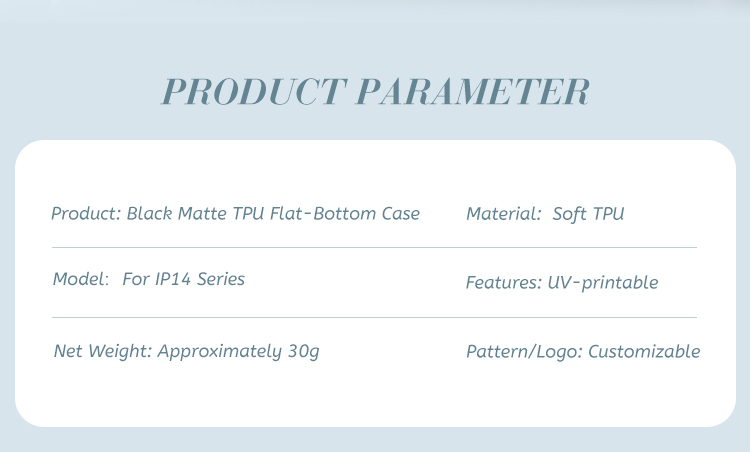The width and height of the screenshot is (750, 452).
Task: Click the "Model:" label
Action: point(80,279)
